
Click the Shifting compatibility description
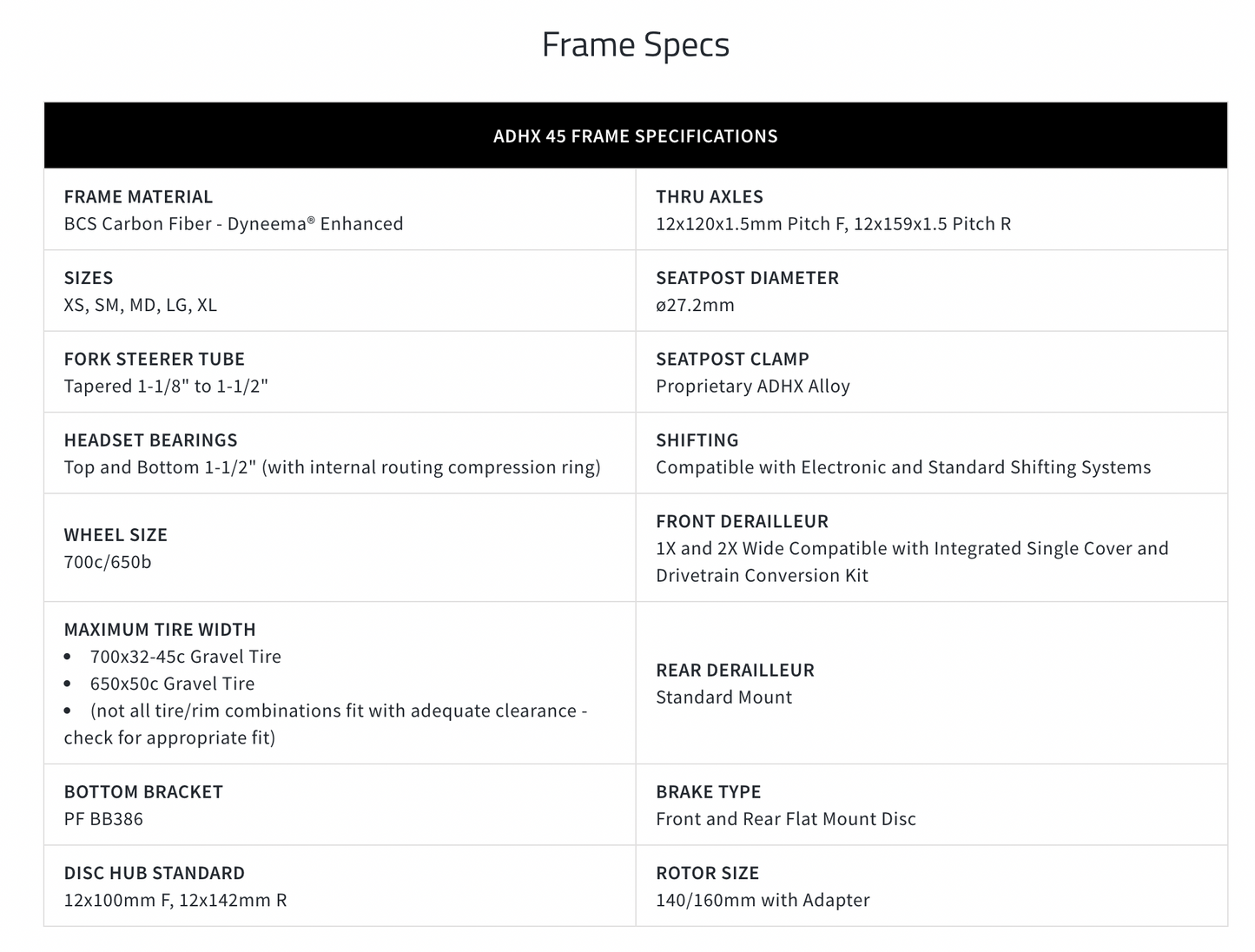click(x=902, y=467)
